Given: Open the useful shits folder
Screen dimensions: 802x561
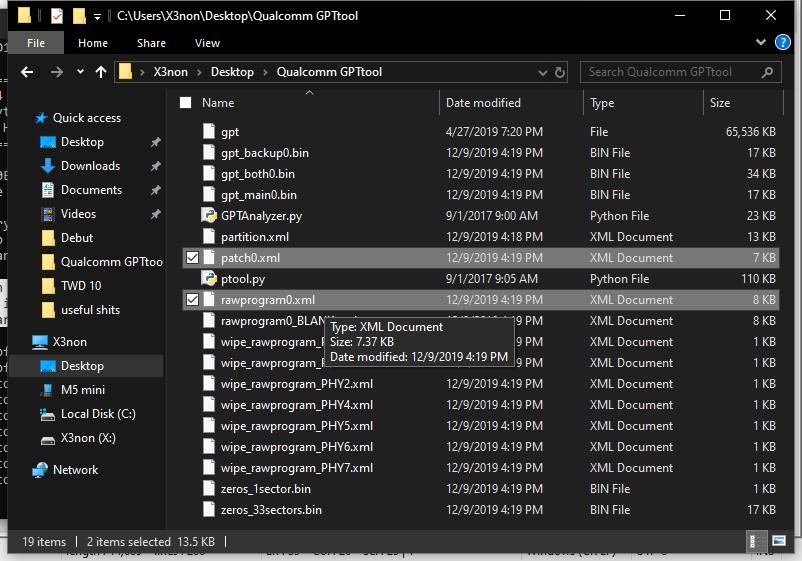Looking at the screenshot, I should click(91, 310).
